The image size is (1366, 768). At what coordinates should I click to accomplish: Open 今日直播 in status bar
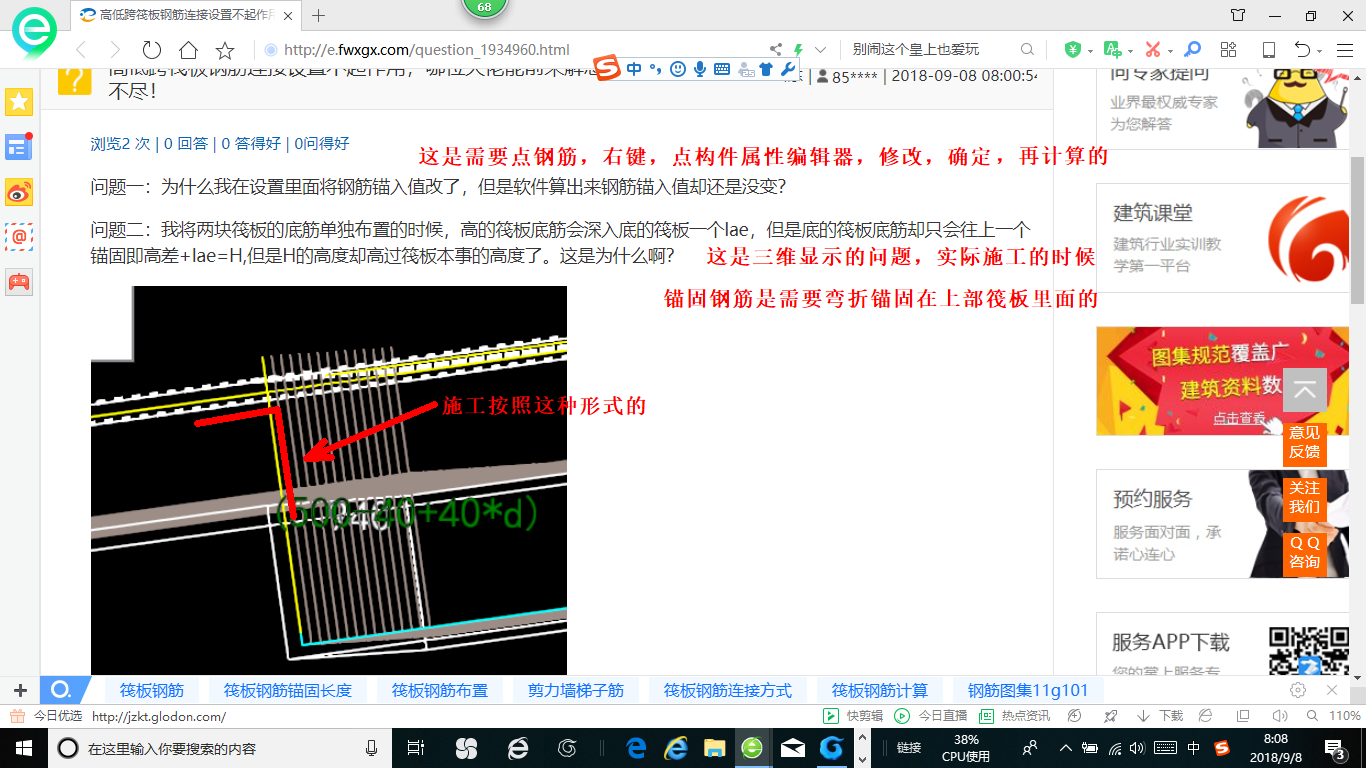pos(931,716)
